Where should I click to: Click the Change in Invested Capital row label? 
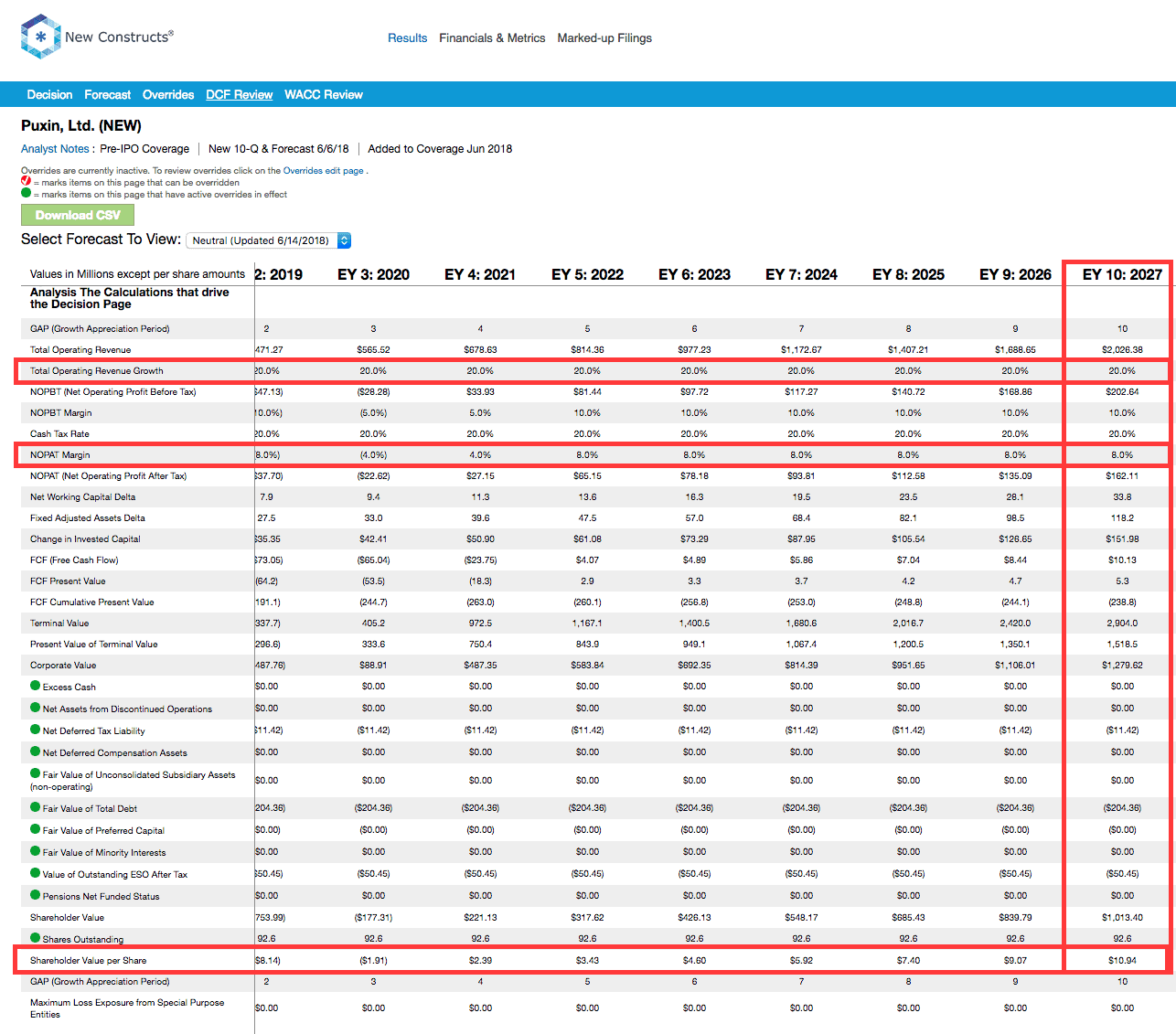coord(85,539)
